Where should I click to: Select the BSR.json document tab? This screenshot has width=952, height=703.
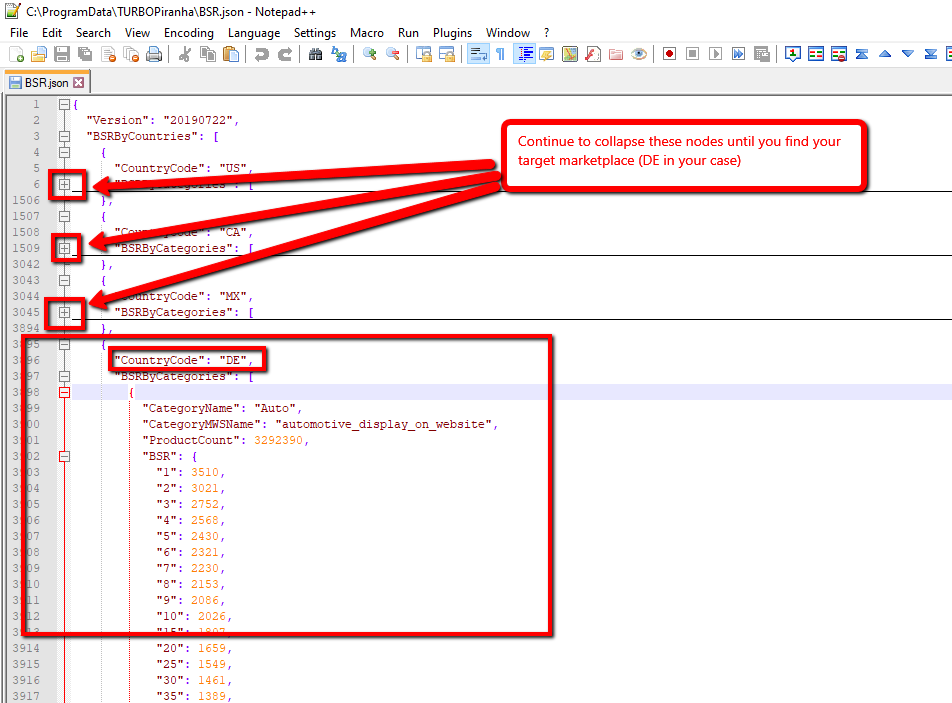coord(47,83)
